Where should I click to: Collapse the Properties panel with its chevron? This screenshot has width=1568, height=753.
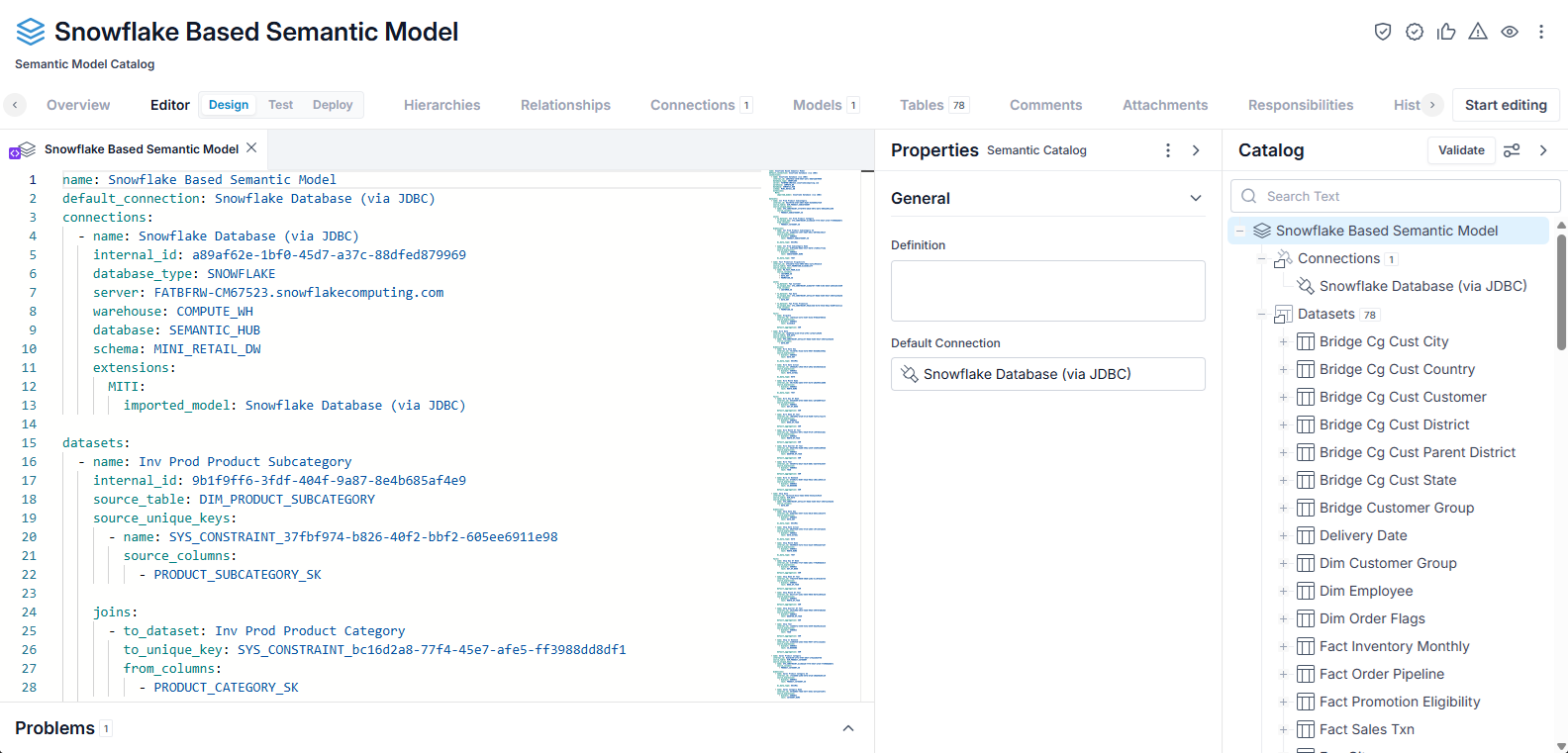(1196, 150)
